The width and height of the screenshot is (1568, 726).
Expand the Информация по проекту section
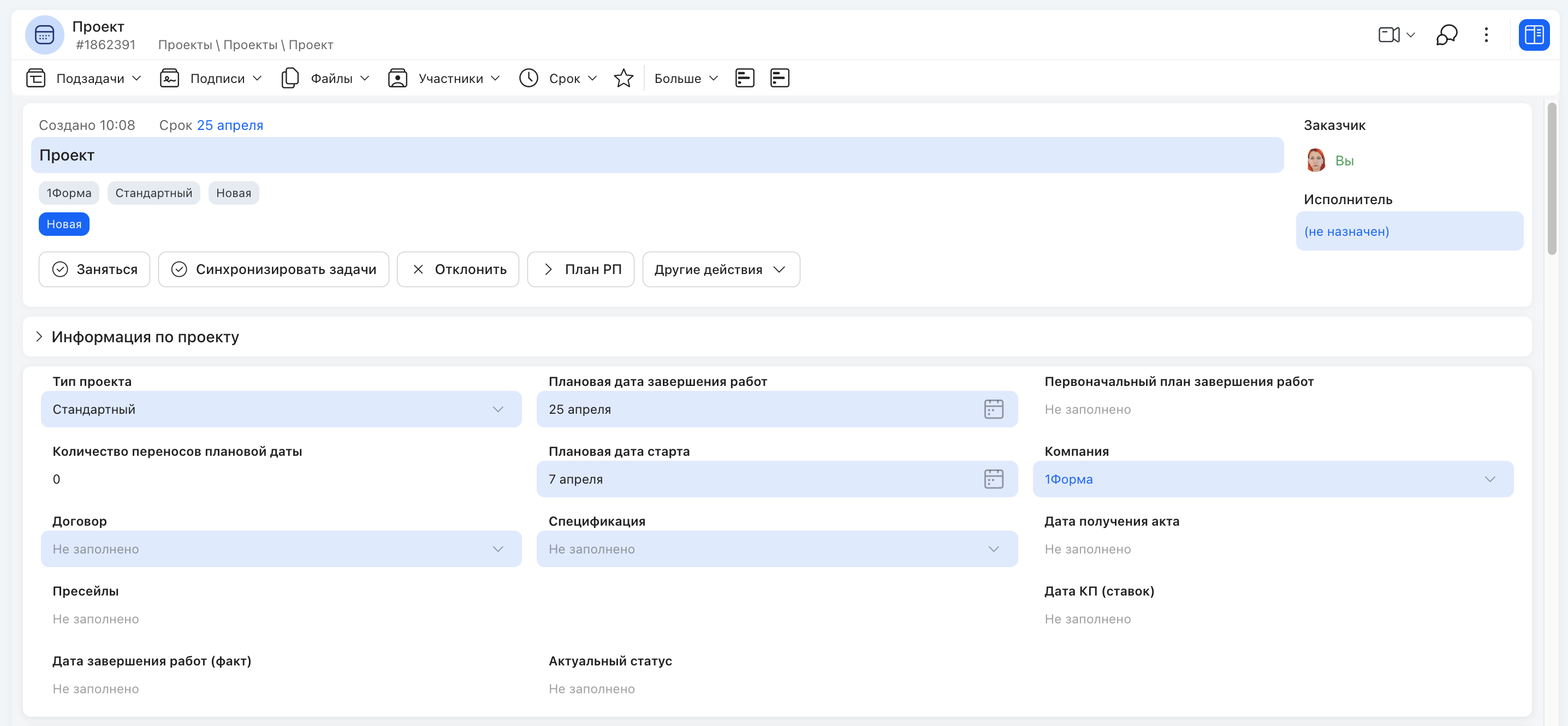click(39, 337)
